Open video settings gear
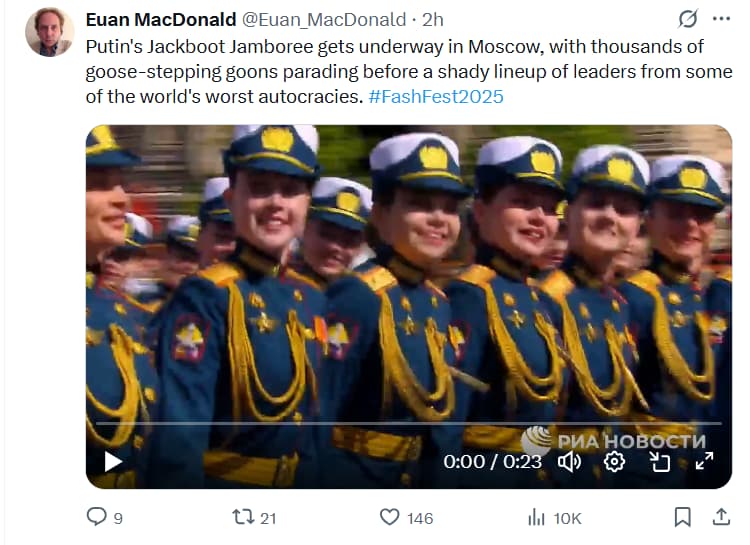Image resolution: width=750 pixels, height=545 pixels. tap(614, 462)
